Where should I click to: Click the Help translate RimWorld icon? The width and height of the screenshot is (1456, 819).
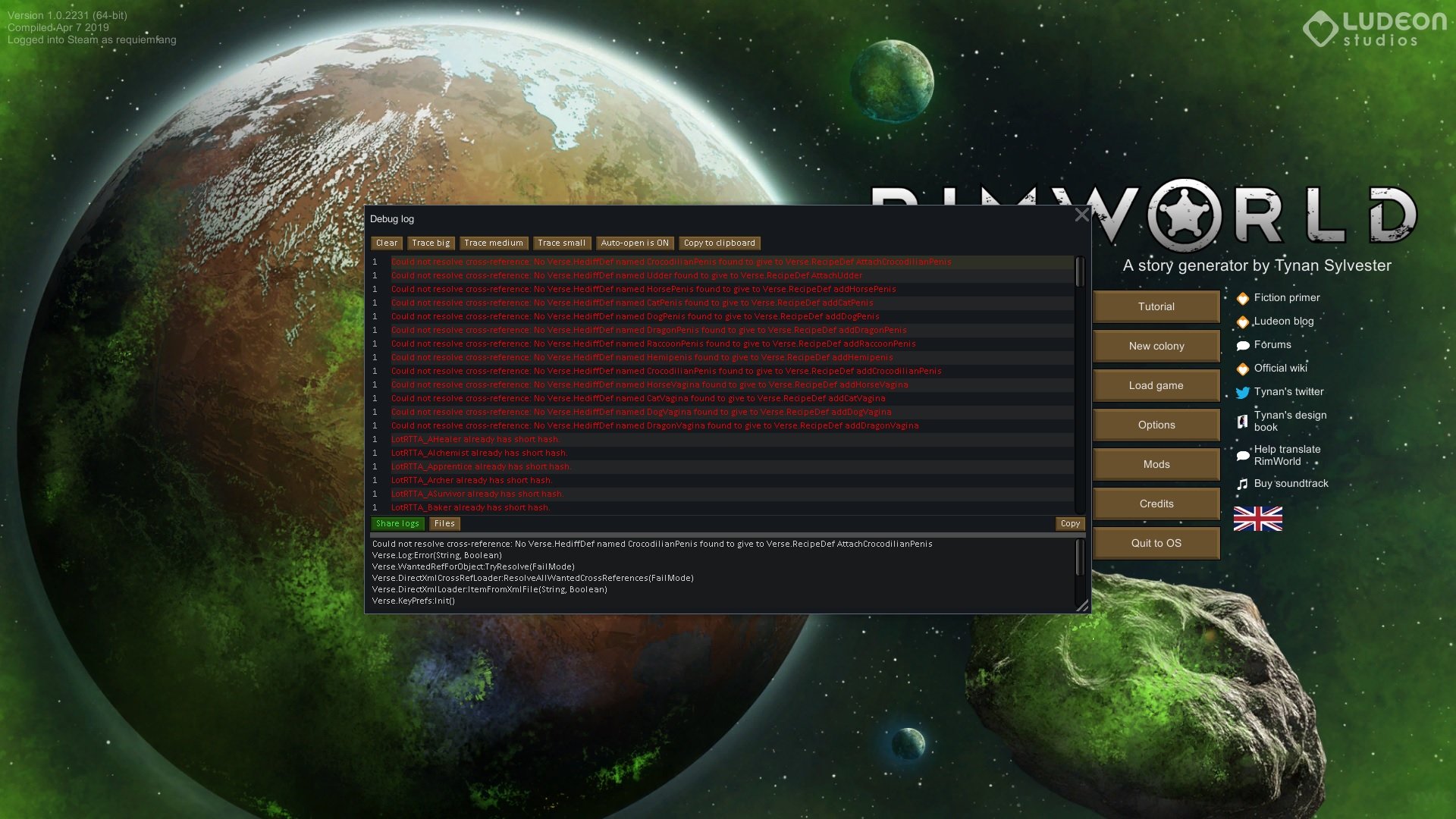[x=1243, y=454]
